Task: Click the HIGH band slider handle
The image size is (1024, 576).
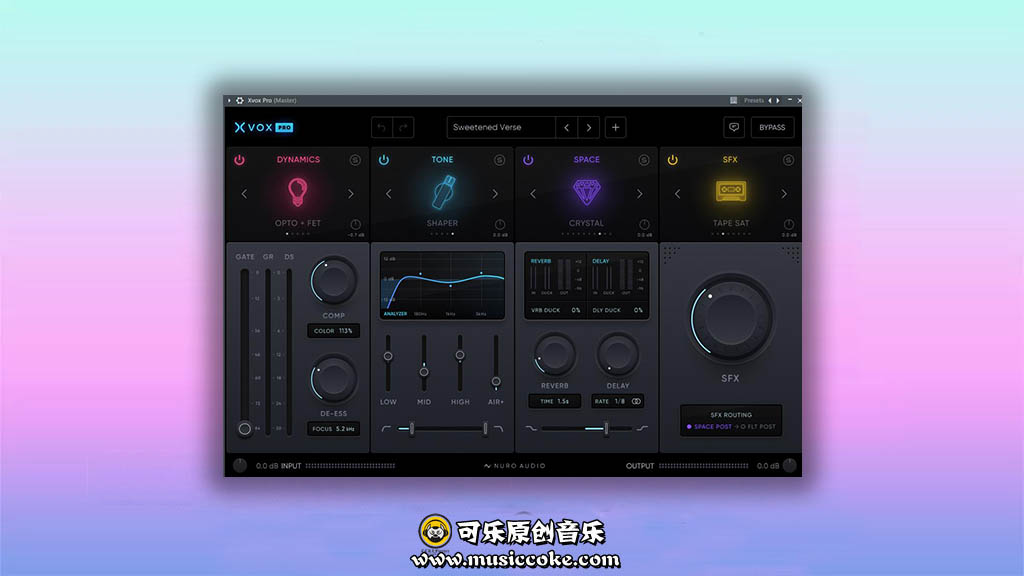Action: (x=460, y=355)
